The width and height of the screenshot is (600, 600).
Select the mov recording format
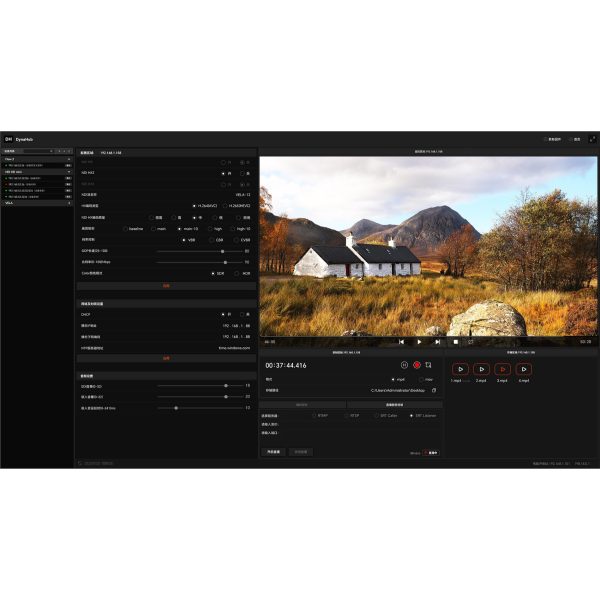[420, 379]
